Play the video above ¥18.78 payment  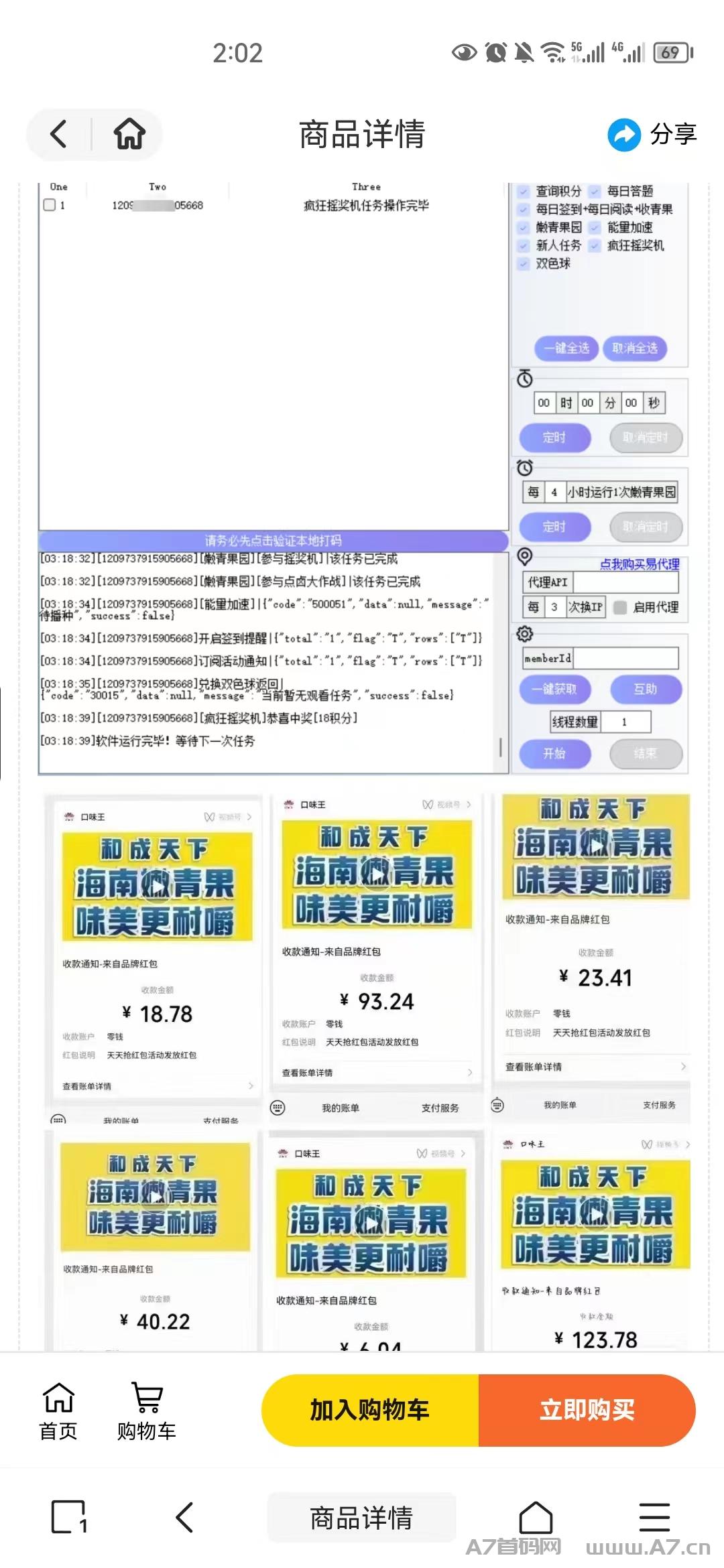pyautogui.click(x=157, y=886)
